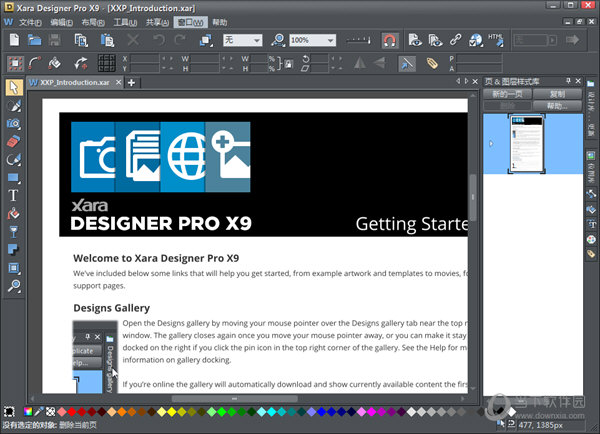Choose the Eraser tool in left toolbox
The width and height of the screenshot is (600, 434).
tap(13, 141)
